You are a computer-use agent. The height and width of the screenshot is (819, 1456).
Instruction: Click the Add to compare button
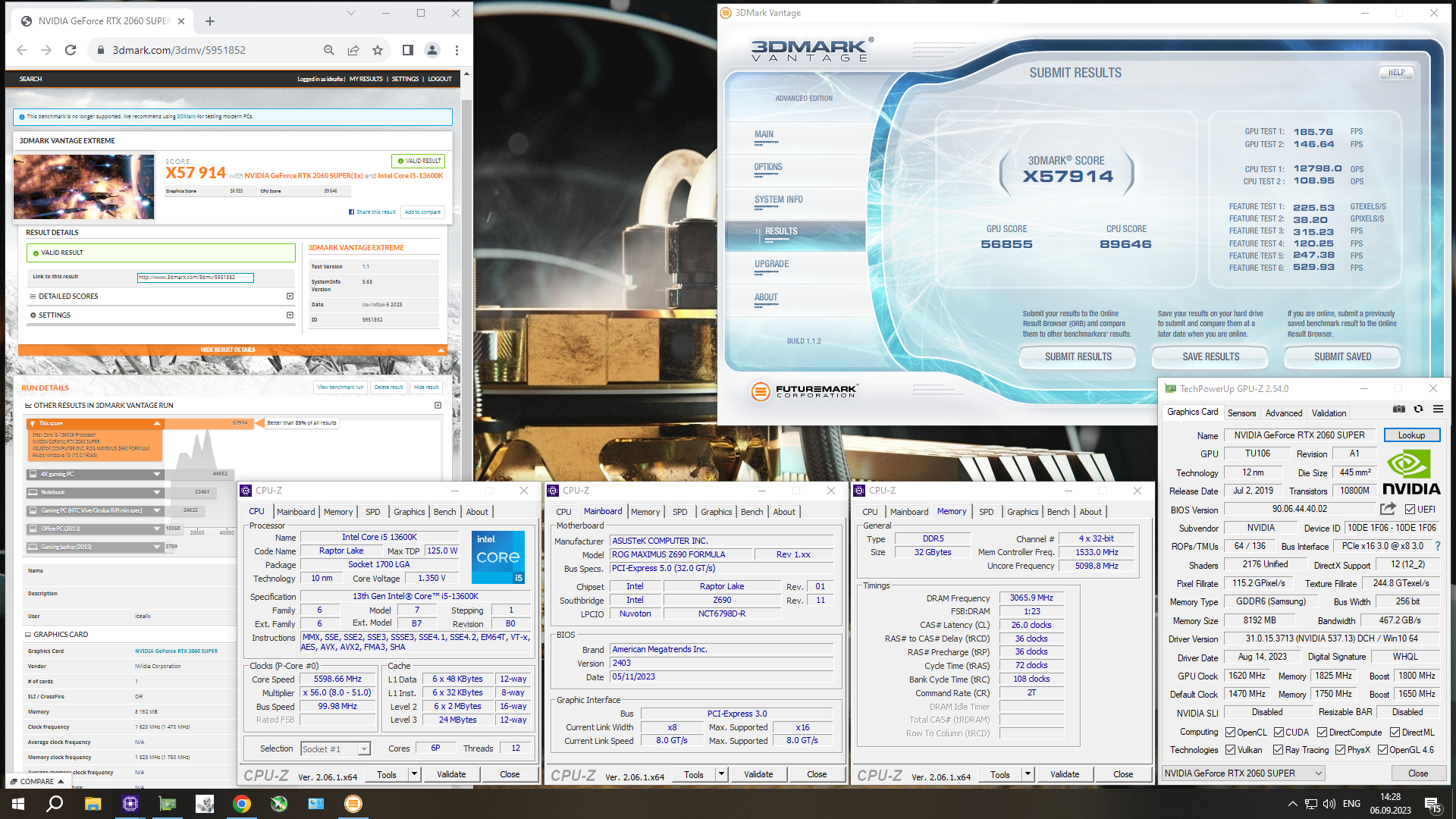(x=422, y=212)
